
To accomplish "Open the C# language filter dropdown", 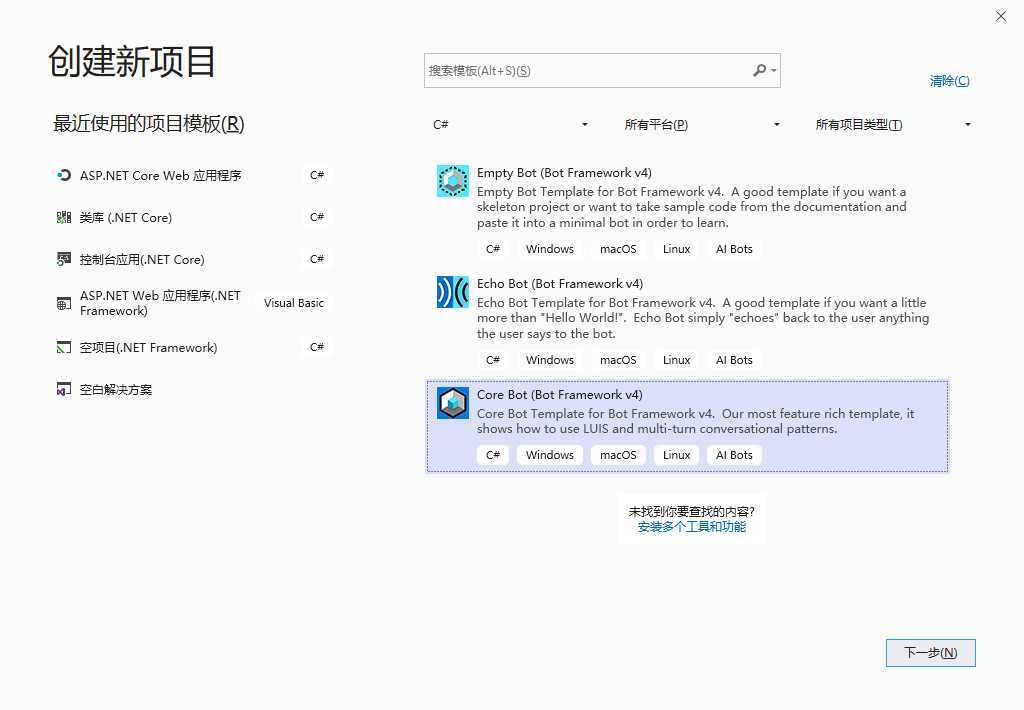I will [x=511, y=124].
